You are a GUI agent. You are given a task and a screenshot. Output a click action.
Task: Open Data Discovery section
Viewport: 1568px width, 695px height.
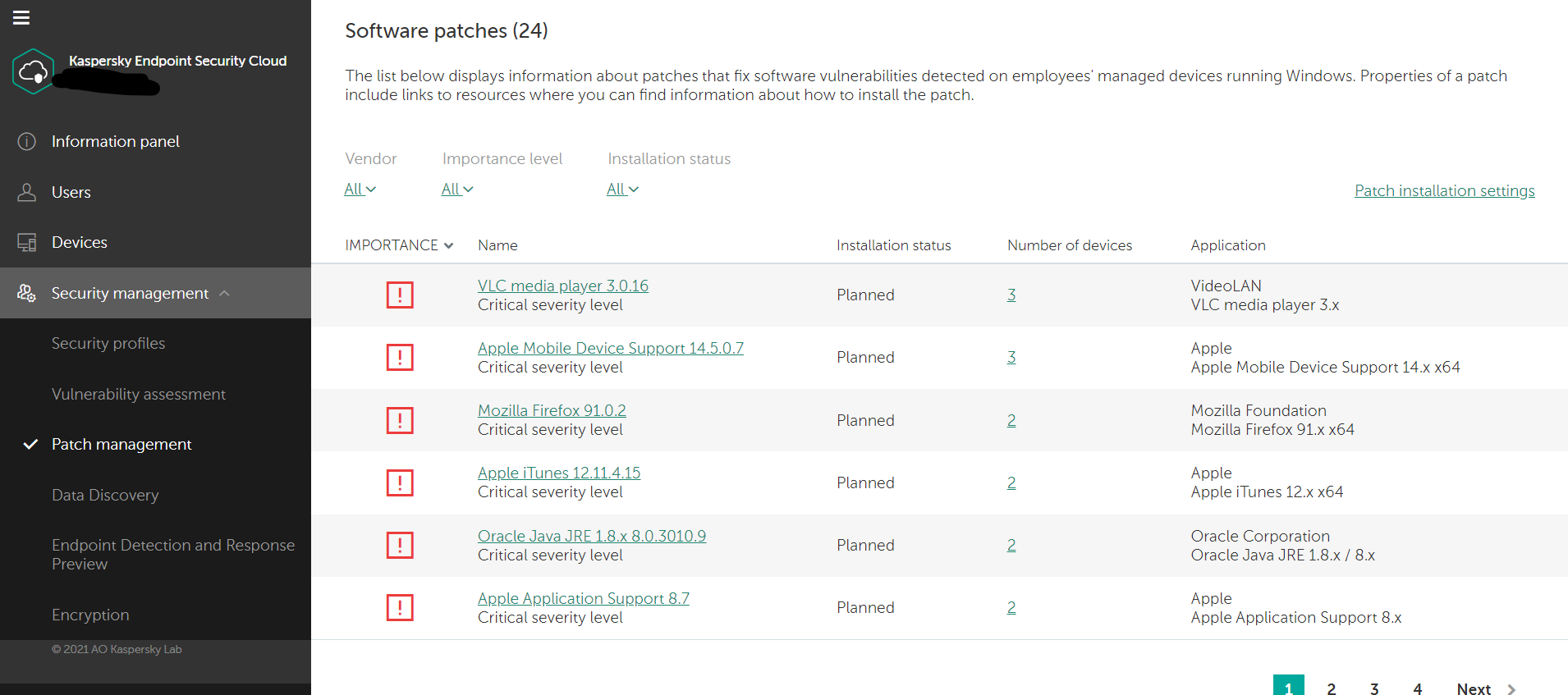[x=105, y=495]
